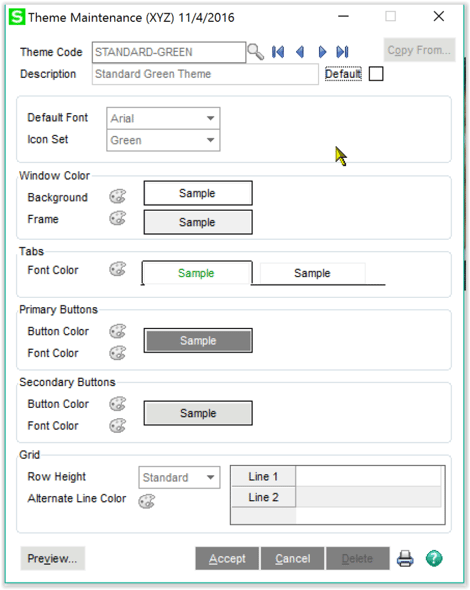Click Primary Buttons dark Sample button
This screenshot has width=470, height=590.
[x=198, y=341]
